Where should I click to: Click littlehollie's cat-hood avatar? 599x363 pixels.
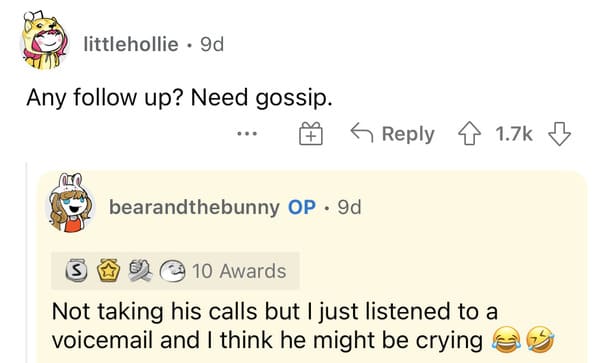point(45,41)
